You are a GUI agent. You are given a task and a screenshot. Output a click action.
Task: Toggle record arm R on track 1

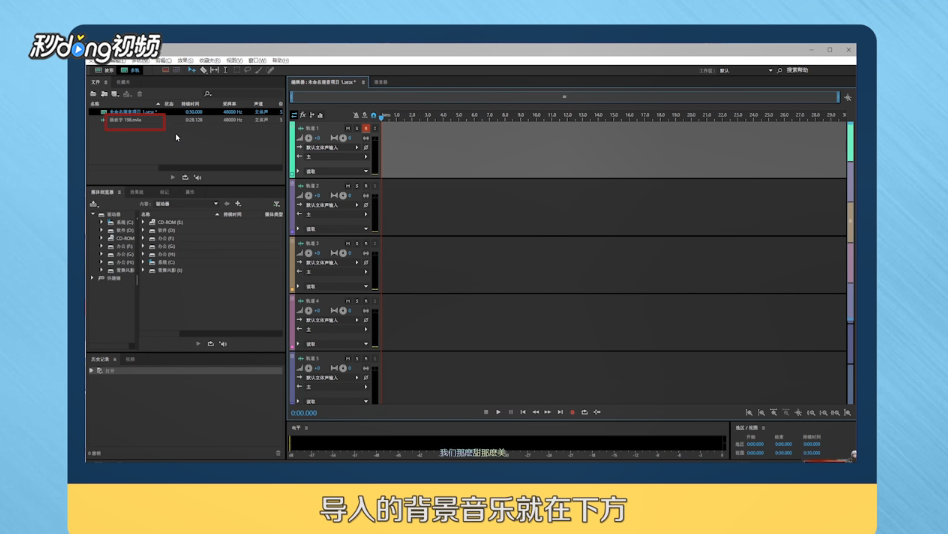[x=366, y=128]
